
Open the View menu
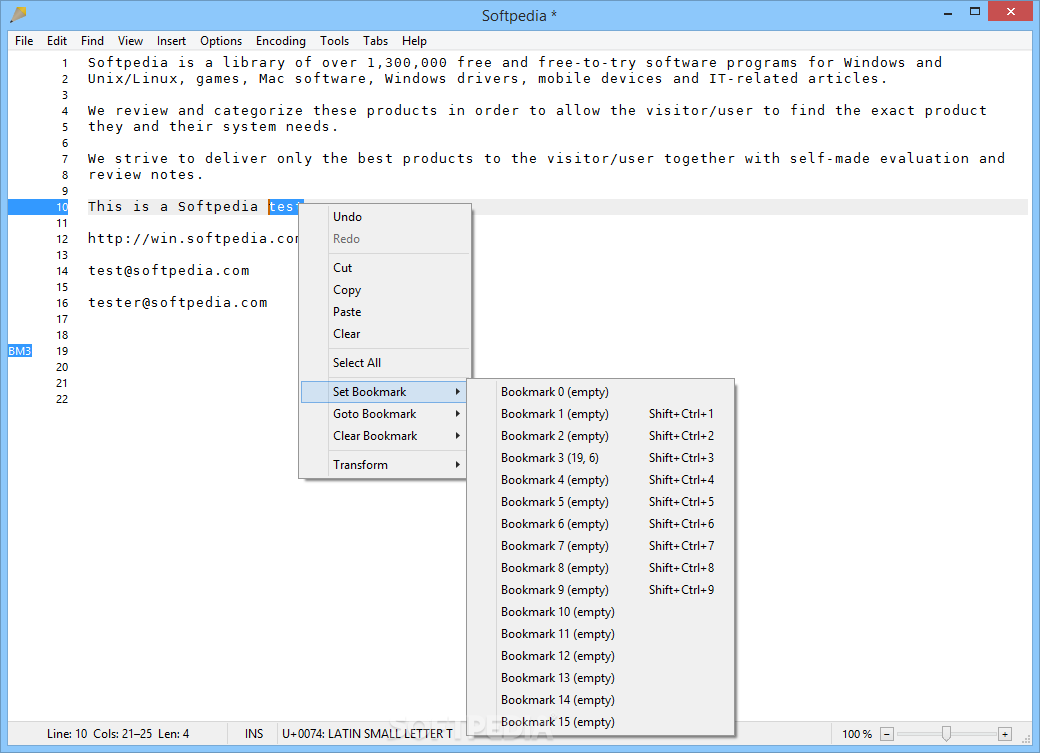[x=130, y=41]
